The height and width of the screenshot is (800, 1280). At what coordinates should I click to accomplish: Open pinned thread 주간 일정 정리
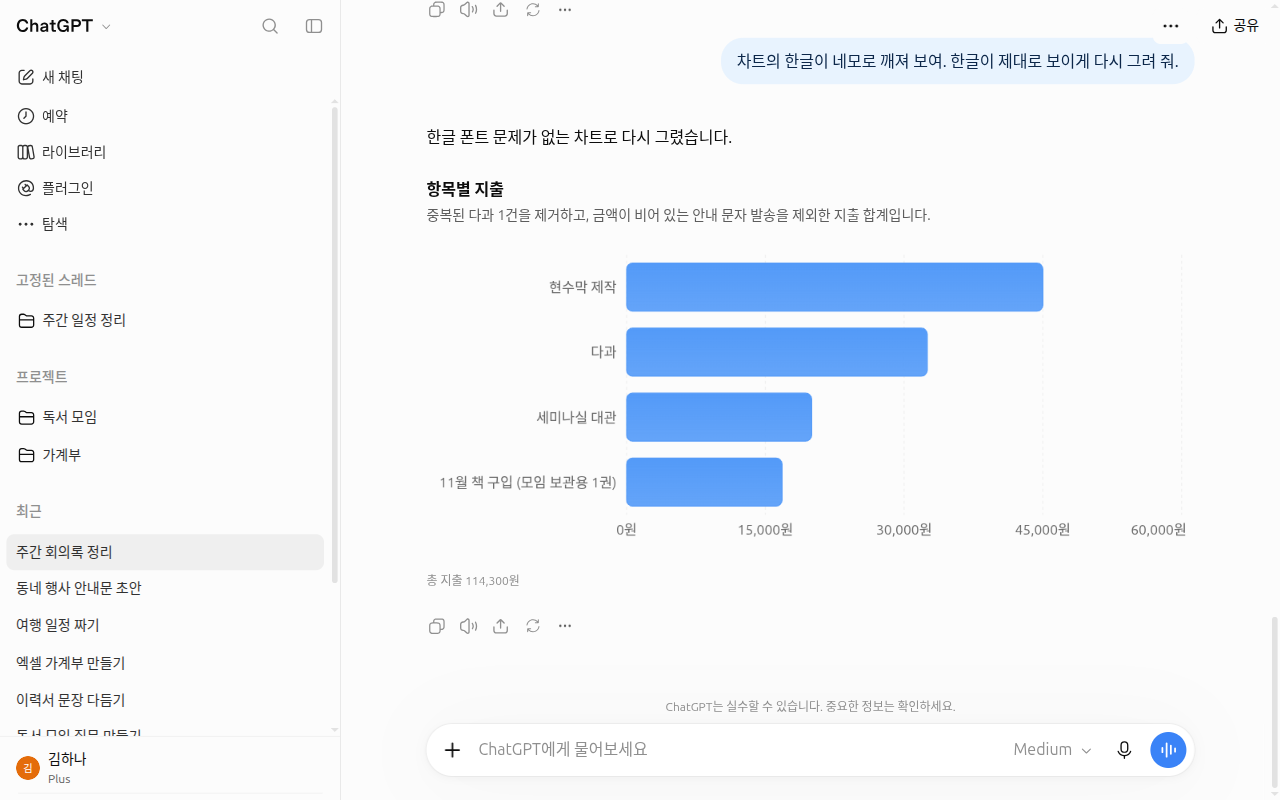pyautogui.click(x=165, y=320)
